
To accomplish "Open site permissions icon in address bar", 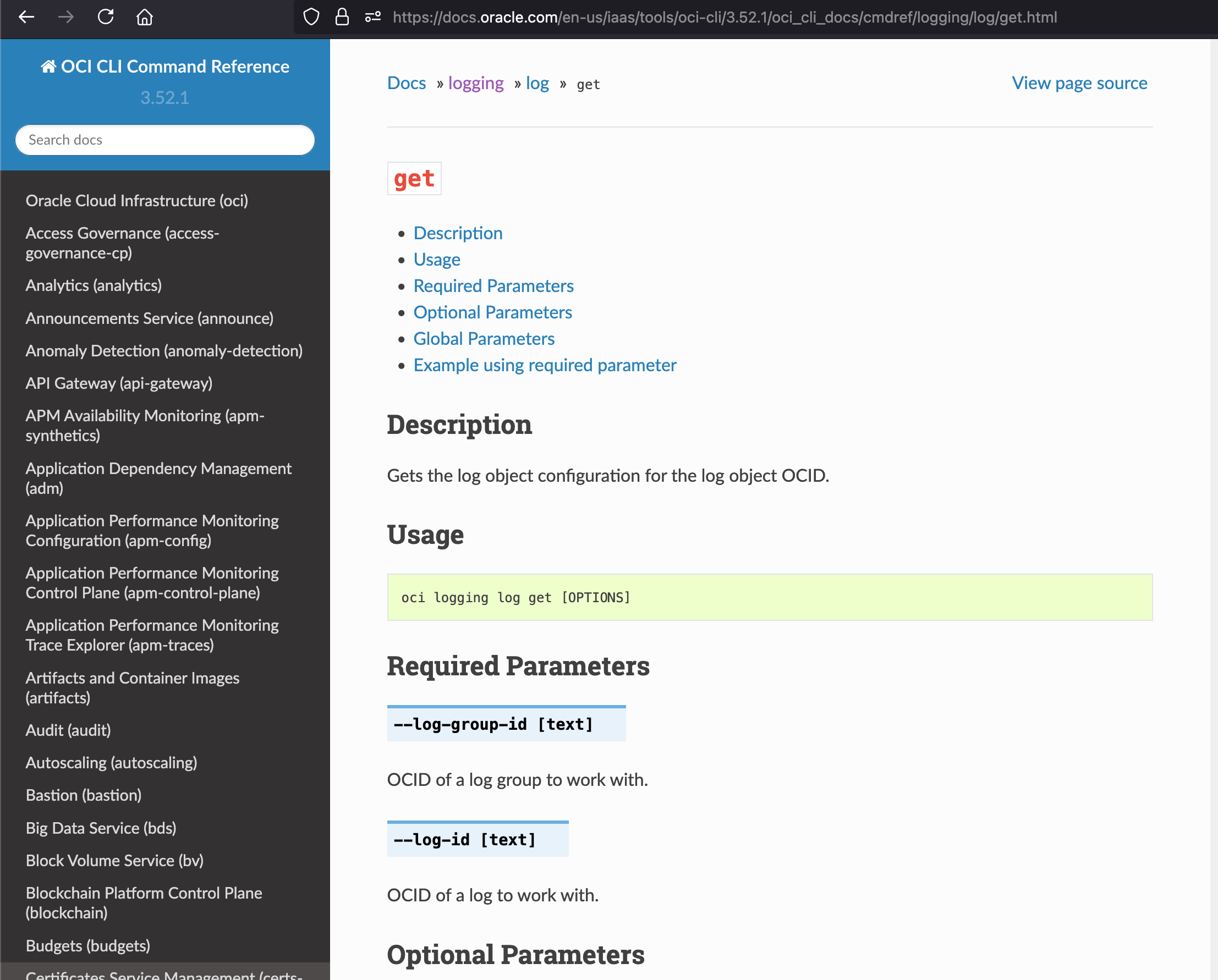I will pyautogui.click(x=373, y=17).
